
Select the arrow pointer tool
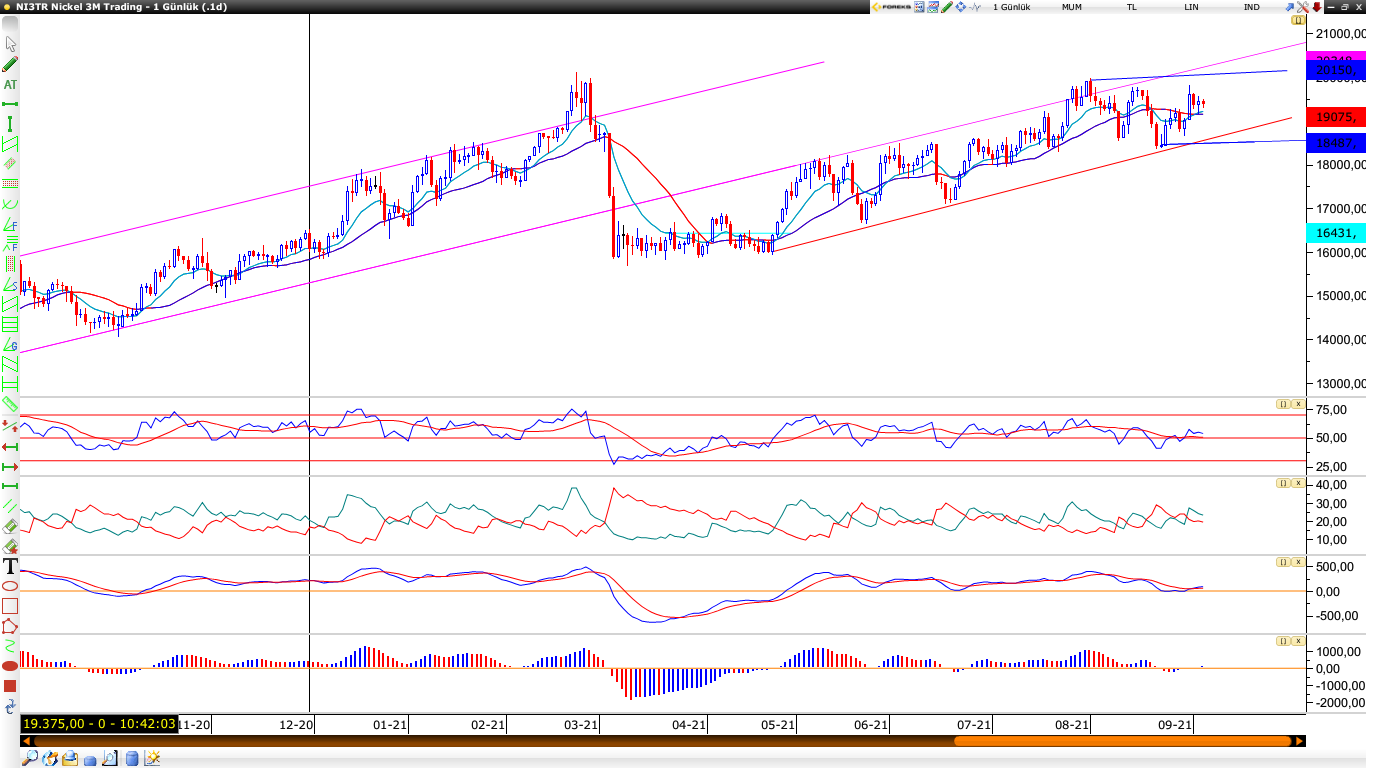(11, 44)
